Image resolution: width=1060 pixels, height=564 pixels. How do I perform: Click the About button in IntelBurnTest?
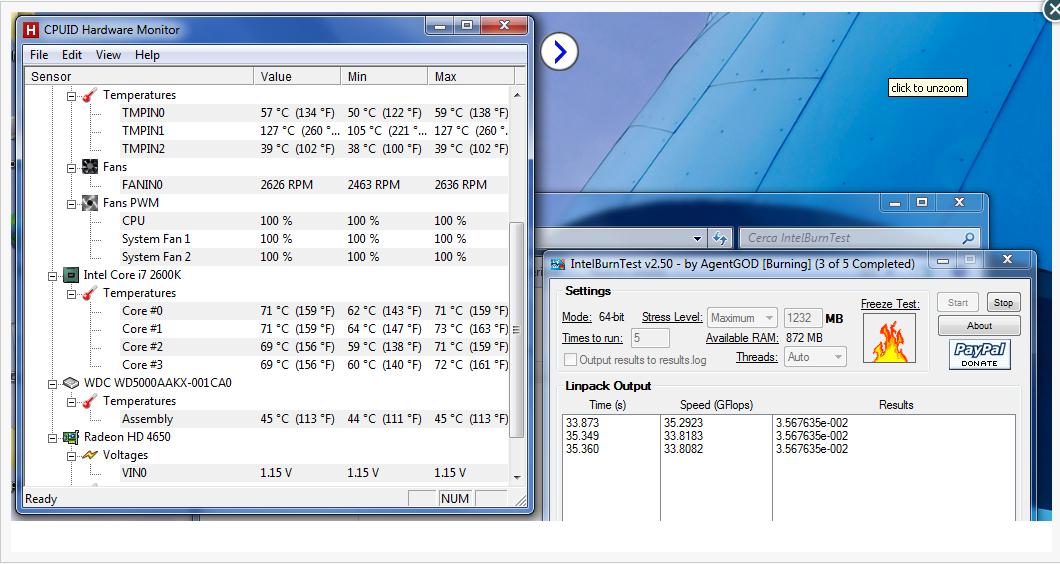click(x=979, y=325)
